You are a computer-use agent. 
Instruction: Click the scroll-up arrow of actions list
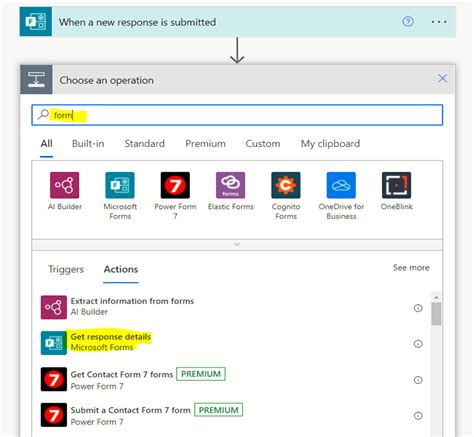(436, 297)
